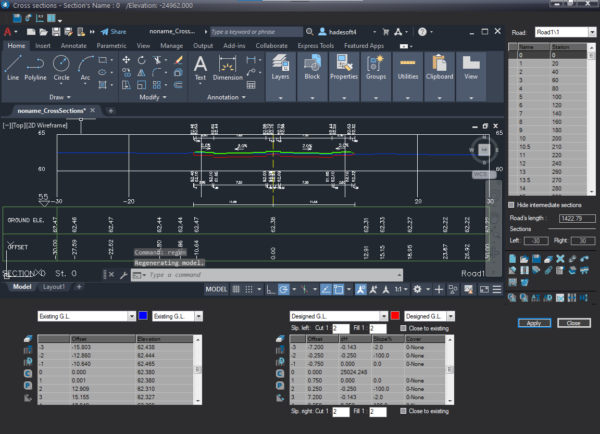Click the delete X icon in sections toolbar
Image resolution: width=600 pixels, height=434 pixels.
[560, 259]
